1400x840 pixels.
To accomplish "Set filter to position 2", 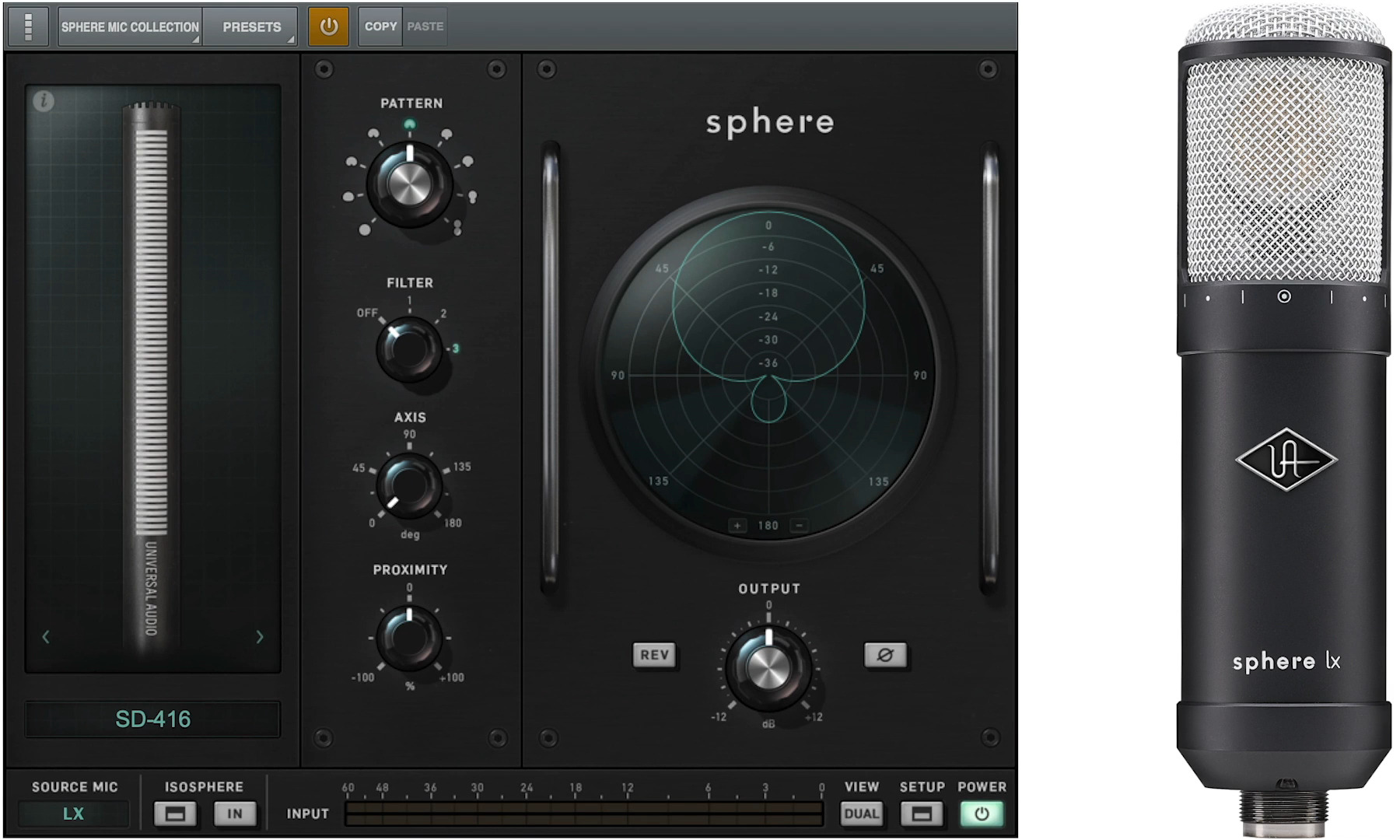I will pos(443,314).
